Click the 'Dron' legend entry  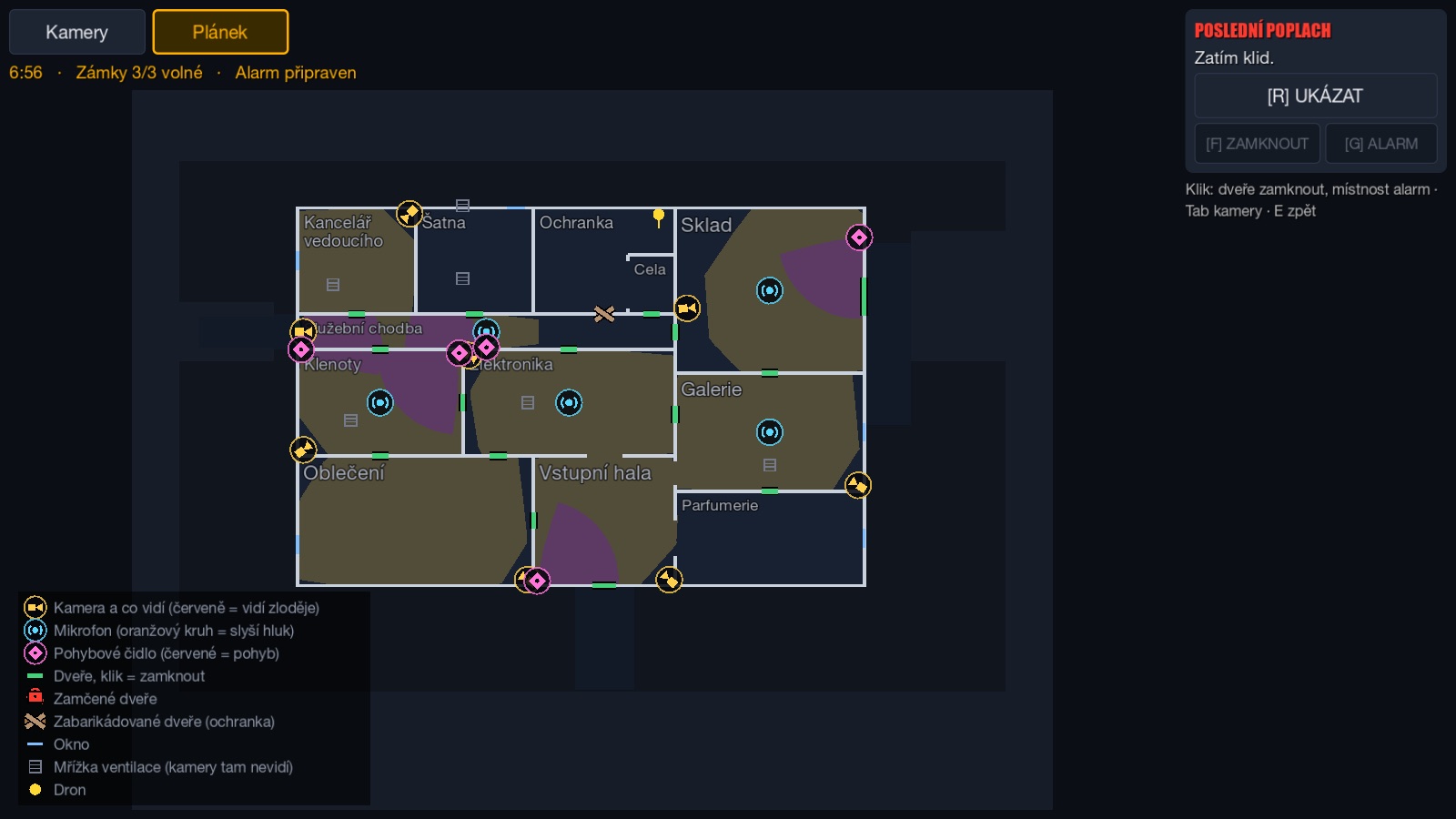(56, 790)
